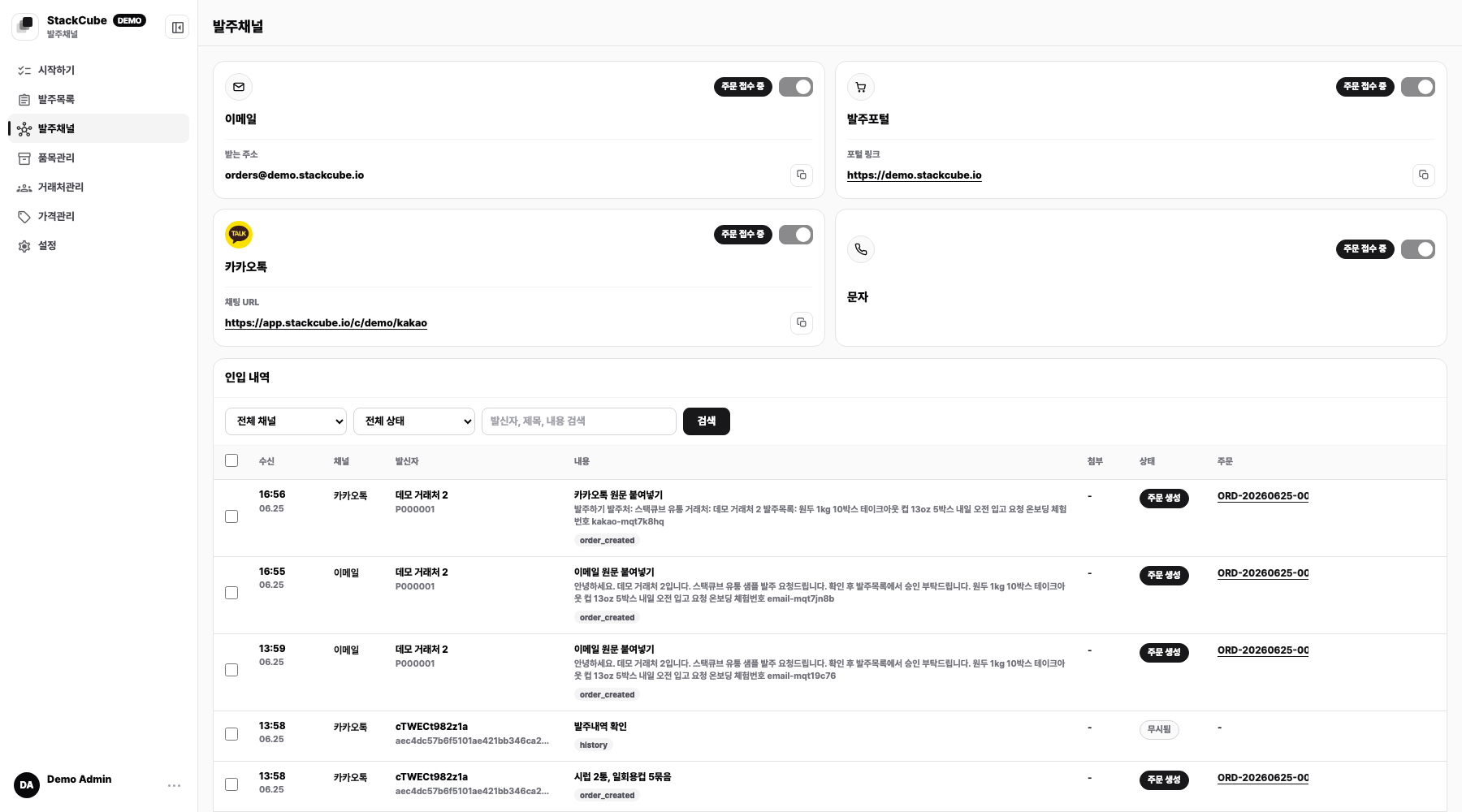Open order link in 16:56 row
1462x812 pixels.
[1263, 496]
